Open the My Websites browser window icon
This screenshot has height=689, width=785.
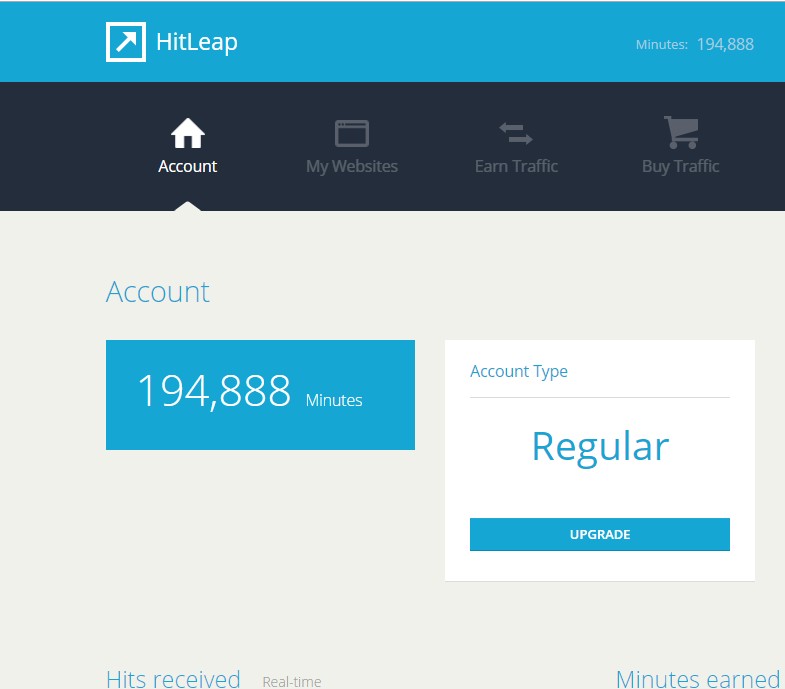352,133
